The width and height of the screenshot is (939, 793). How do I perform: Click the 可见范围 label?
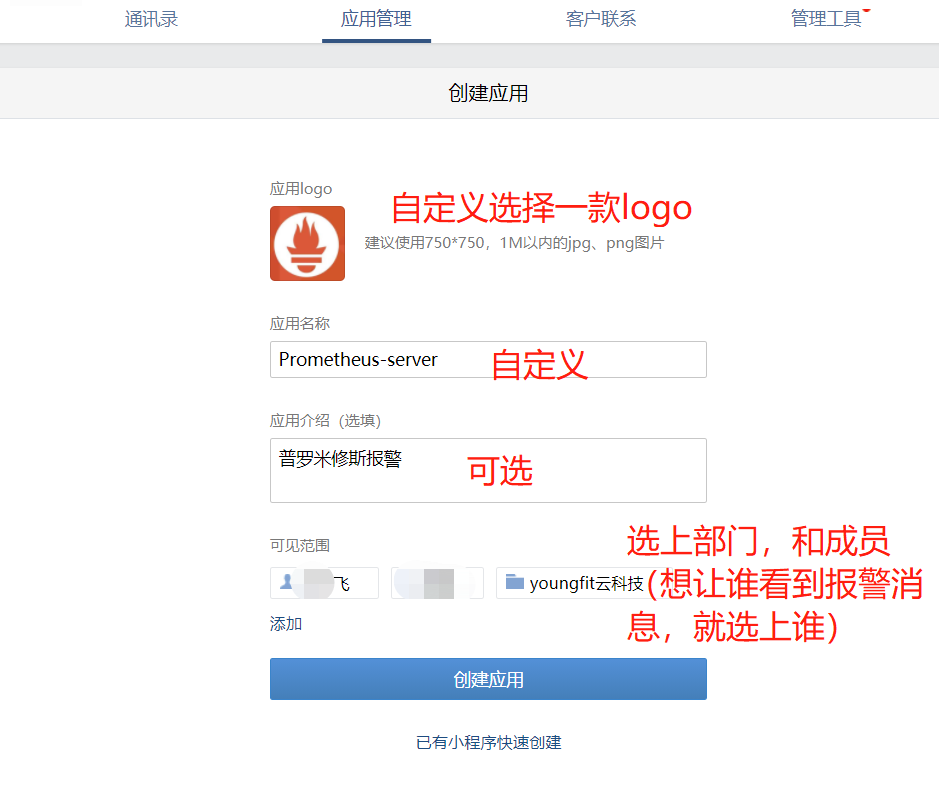pos(299,546)
